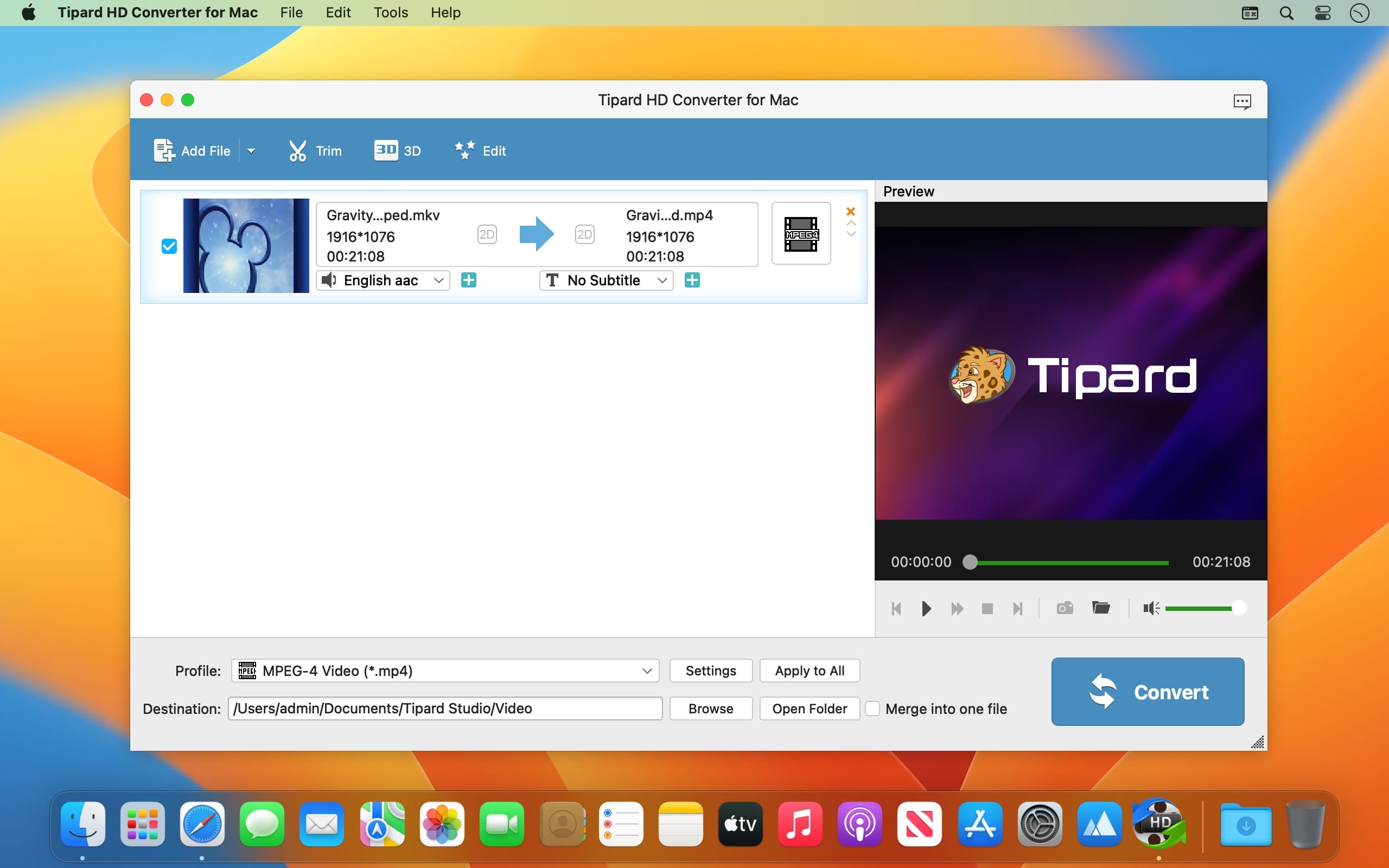Start conversion with the Convert button
The image size is (1389, 868).
[1148, 692]
